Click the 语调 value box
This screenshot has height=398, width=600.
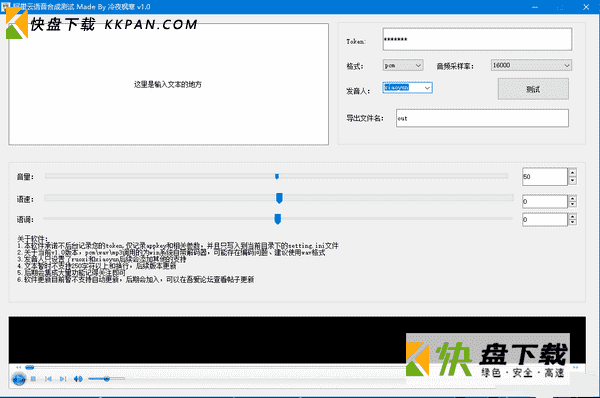coord(545,220)
